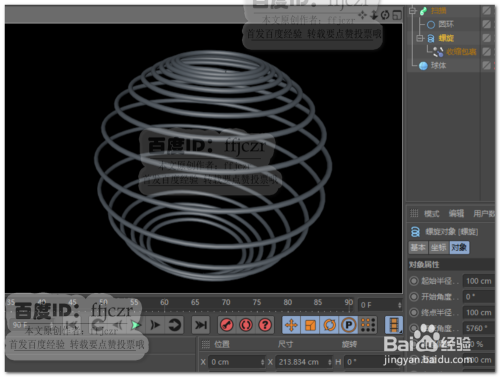
Task: Click the 开始角度 0° value field
Action: (479, 297)
